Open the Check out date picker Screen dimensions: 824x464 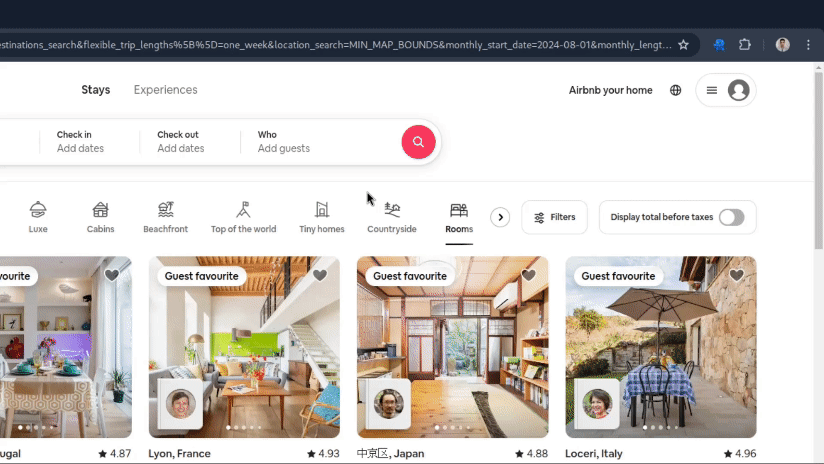(190, 142)
